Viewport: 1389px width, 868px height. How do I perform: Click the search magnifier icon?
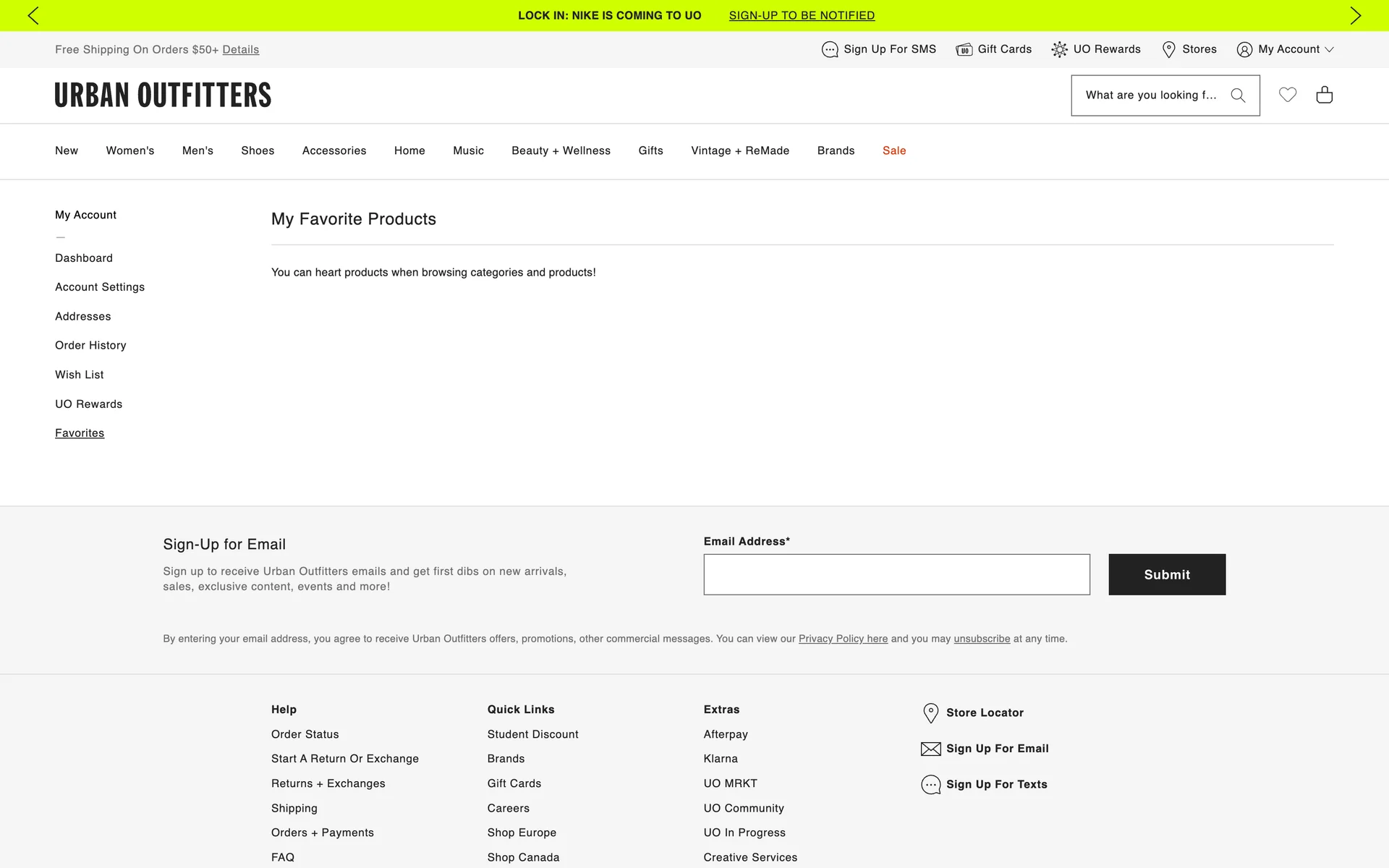(x=1238, y=95)
